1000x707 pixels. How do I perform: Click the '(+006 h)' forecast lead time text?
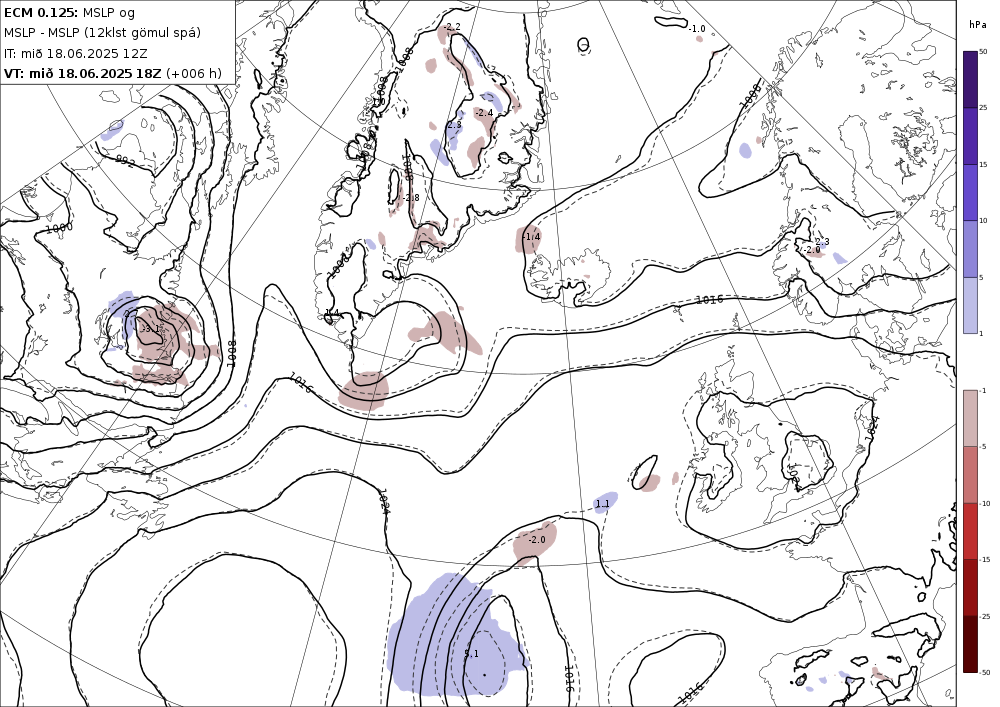pos(194,73)
